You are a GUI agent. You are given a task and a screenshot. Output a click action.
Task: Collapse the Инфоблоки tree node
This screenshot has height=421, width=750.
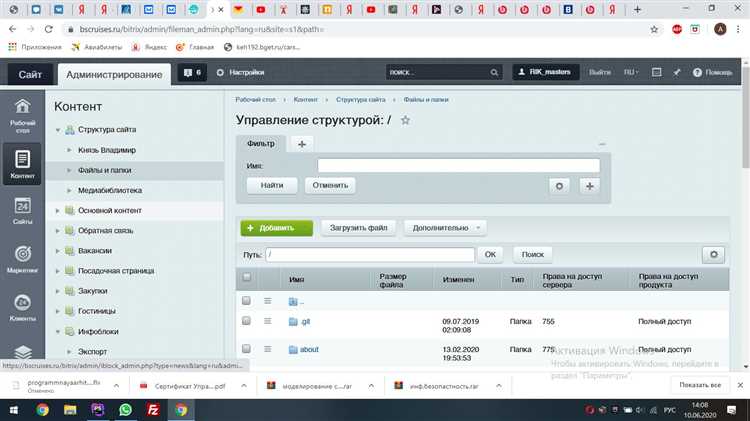[57, 332]
